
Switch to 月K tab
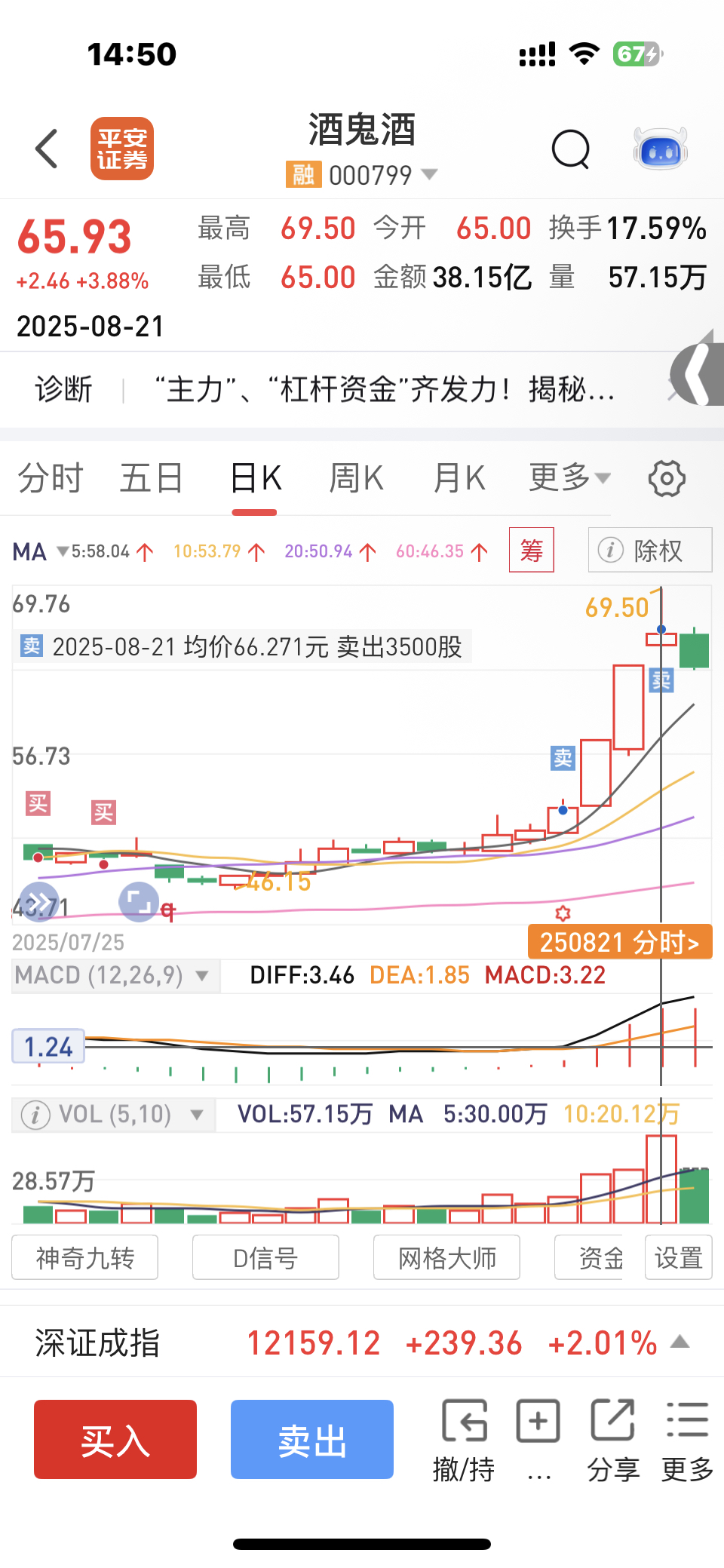459,478
